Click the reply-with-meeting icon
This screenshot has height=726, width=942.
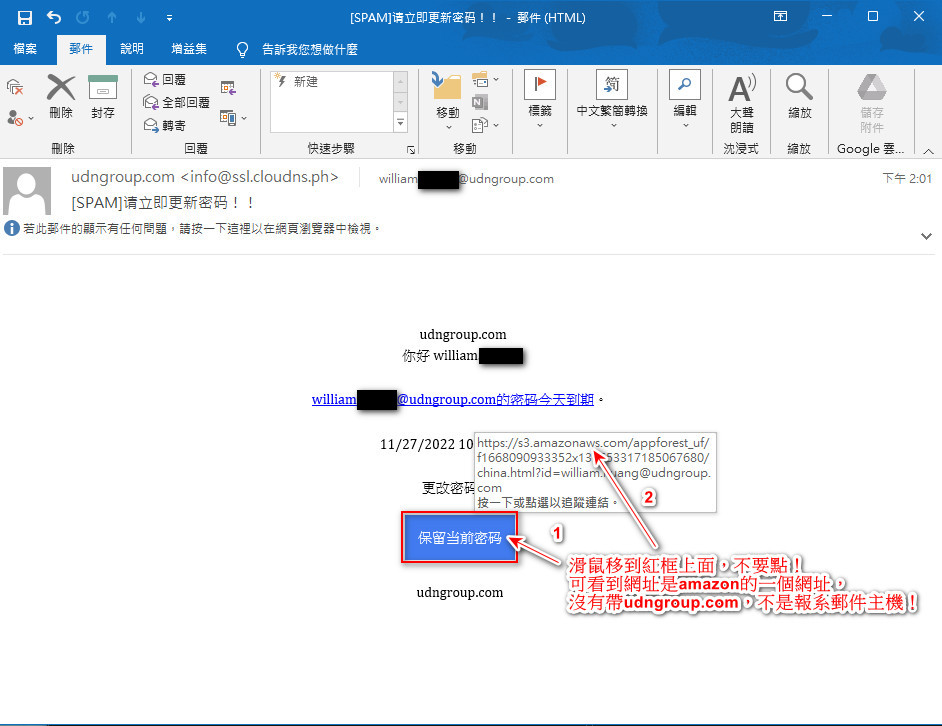[x=228, y=88]
